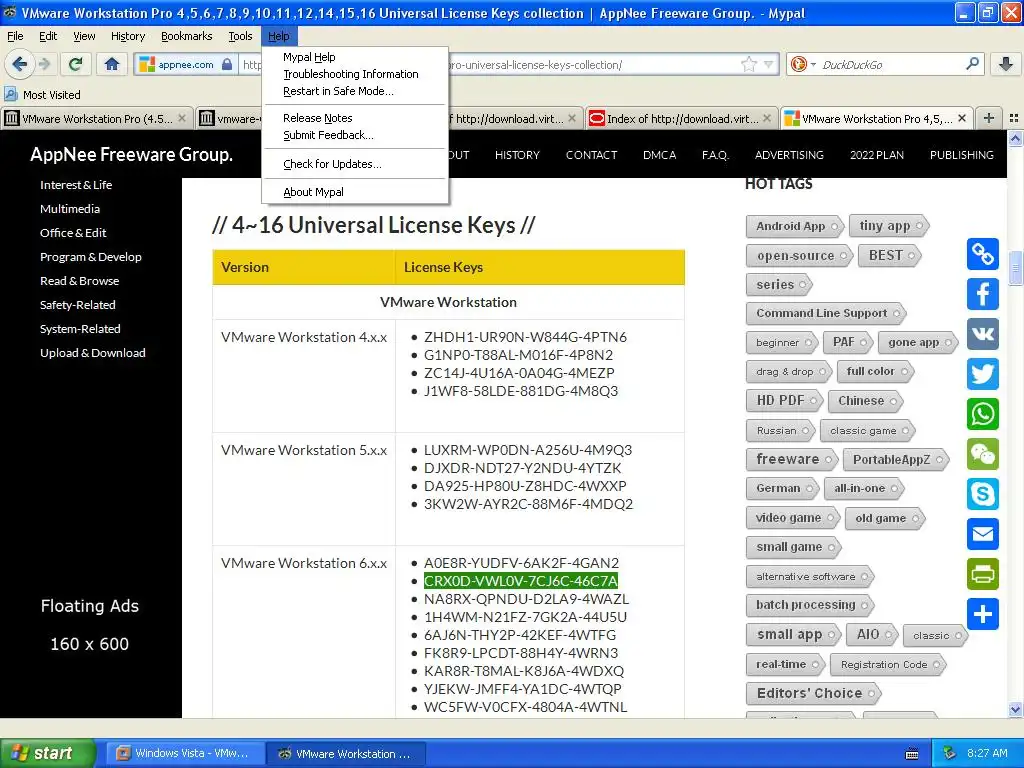
Task: Click the padlock site identity icon
Action: tap(227, 64)
